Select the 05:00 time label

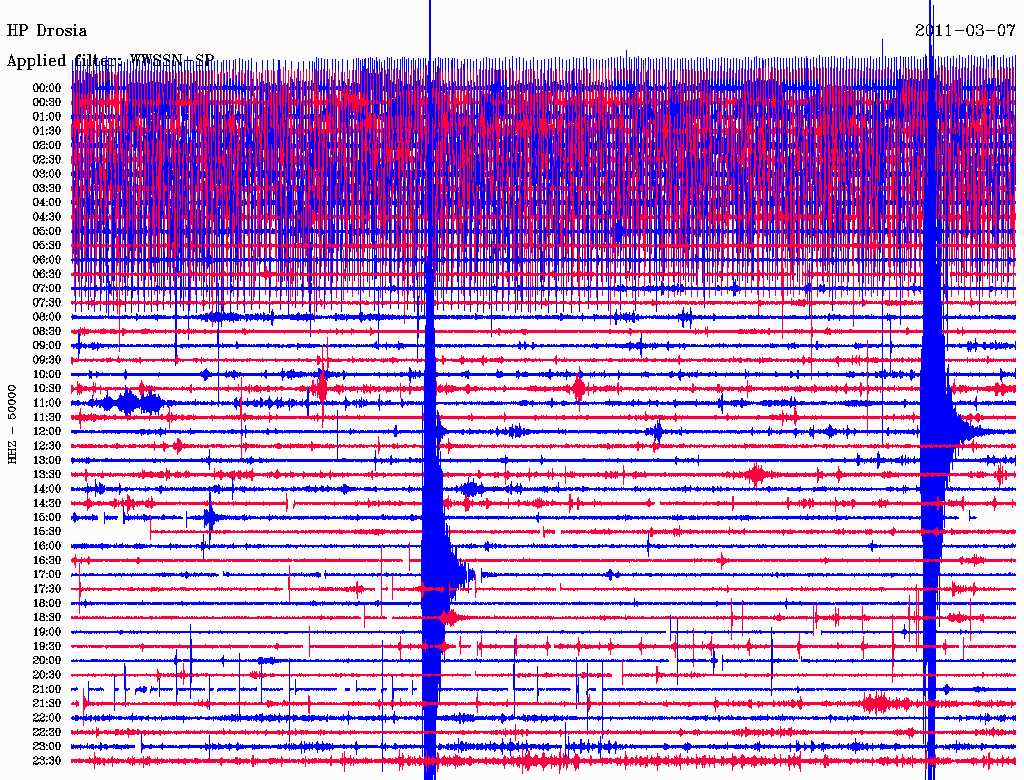click(47, 231)
